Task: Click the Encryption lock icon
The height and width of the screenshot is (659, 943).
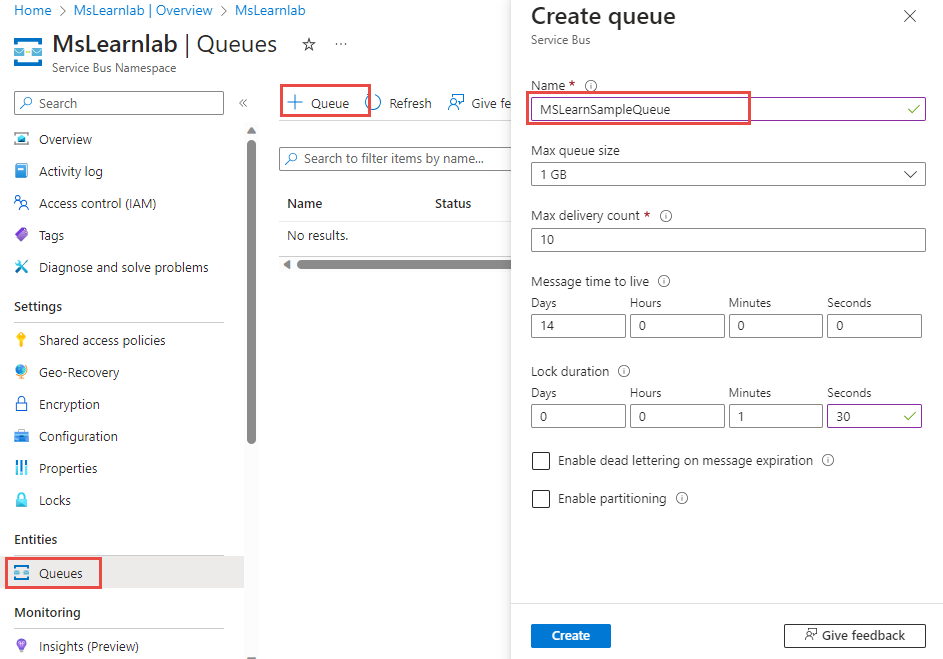Action: 22,403
